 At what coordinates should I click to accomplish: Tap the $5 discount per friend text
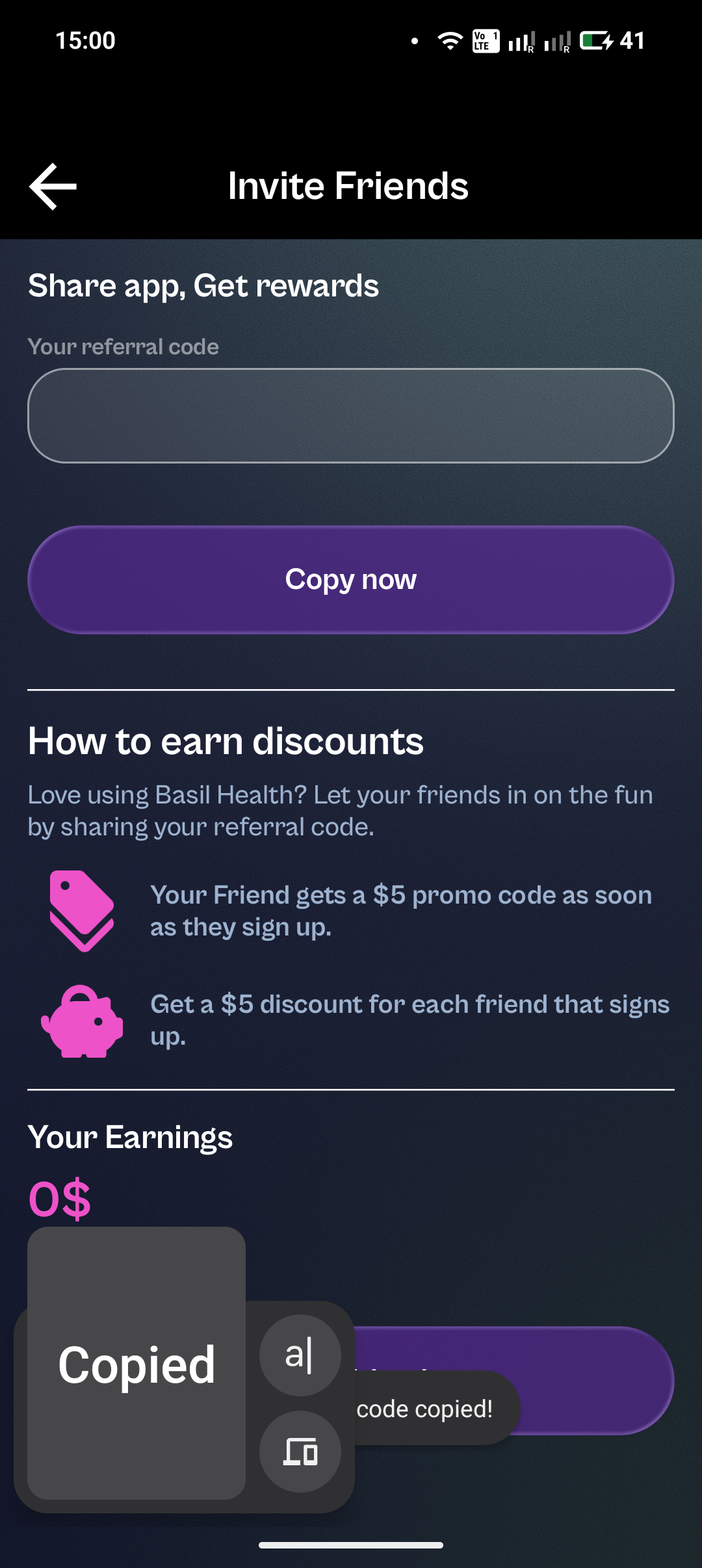409,1020
